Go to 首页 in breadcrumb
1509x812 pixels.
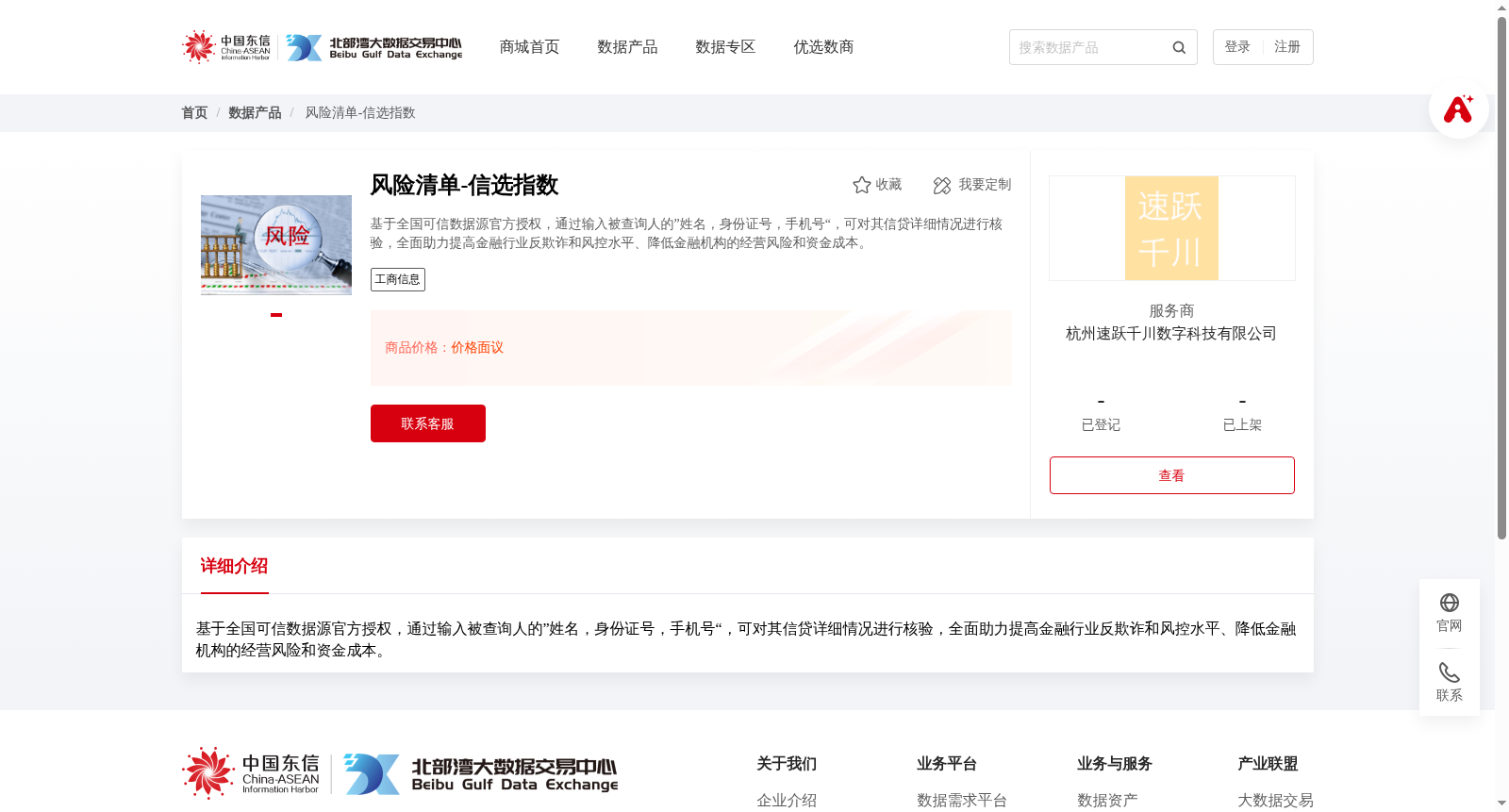[x=194, y=112]
